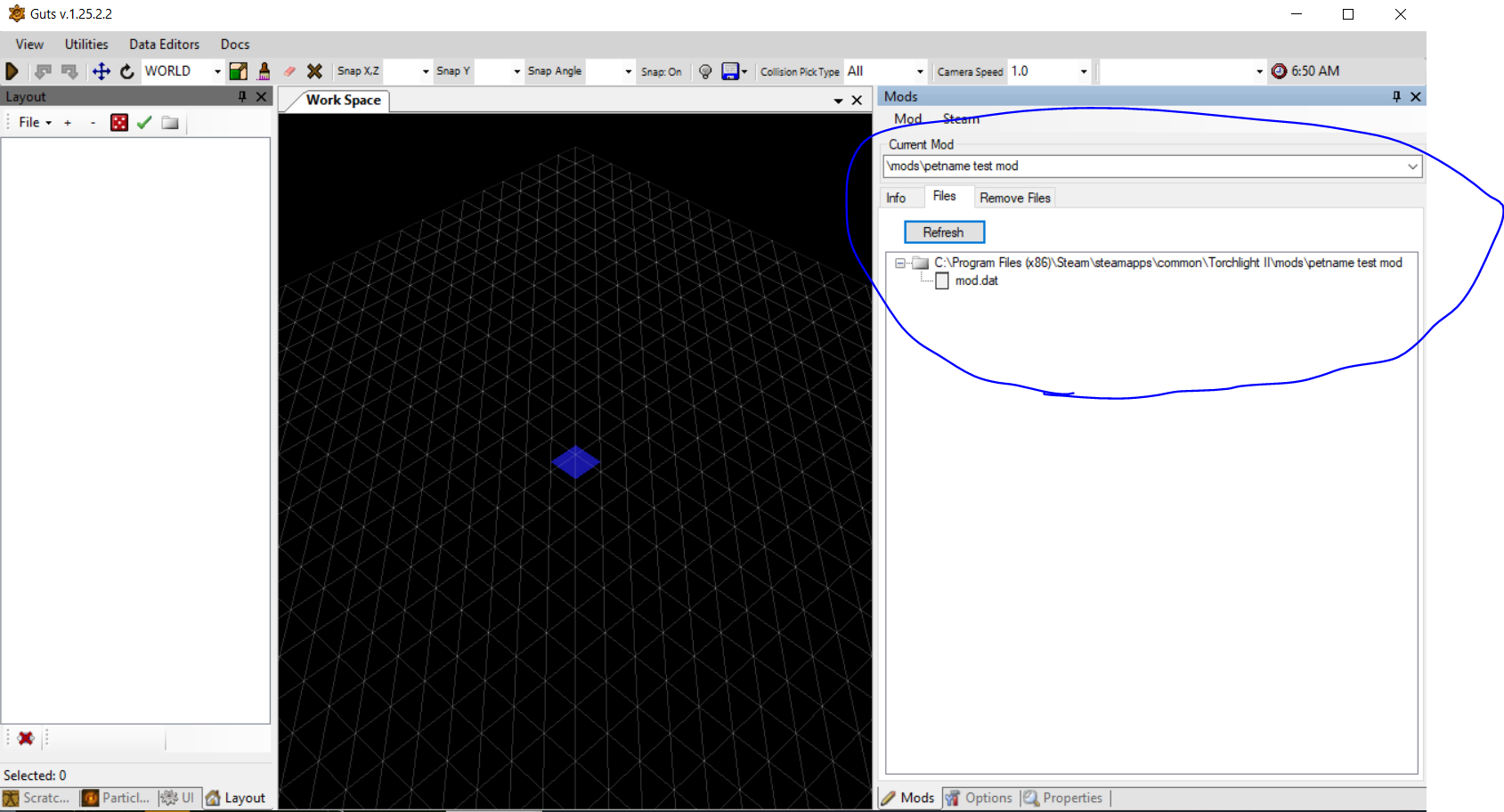The width and height of the screenshot is (1504, 812).
Task: Open the WORLD coordinate space dropdown
Action: tap(217, 71)
